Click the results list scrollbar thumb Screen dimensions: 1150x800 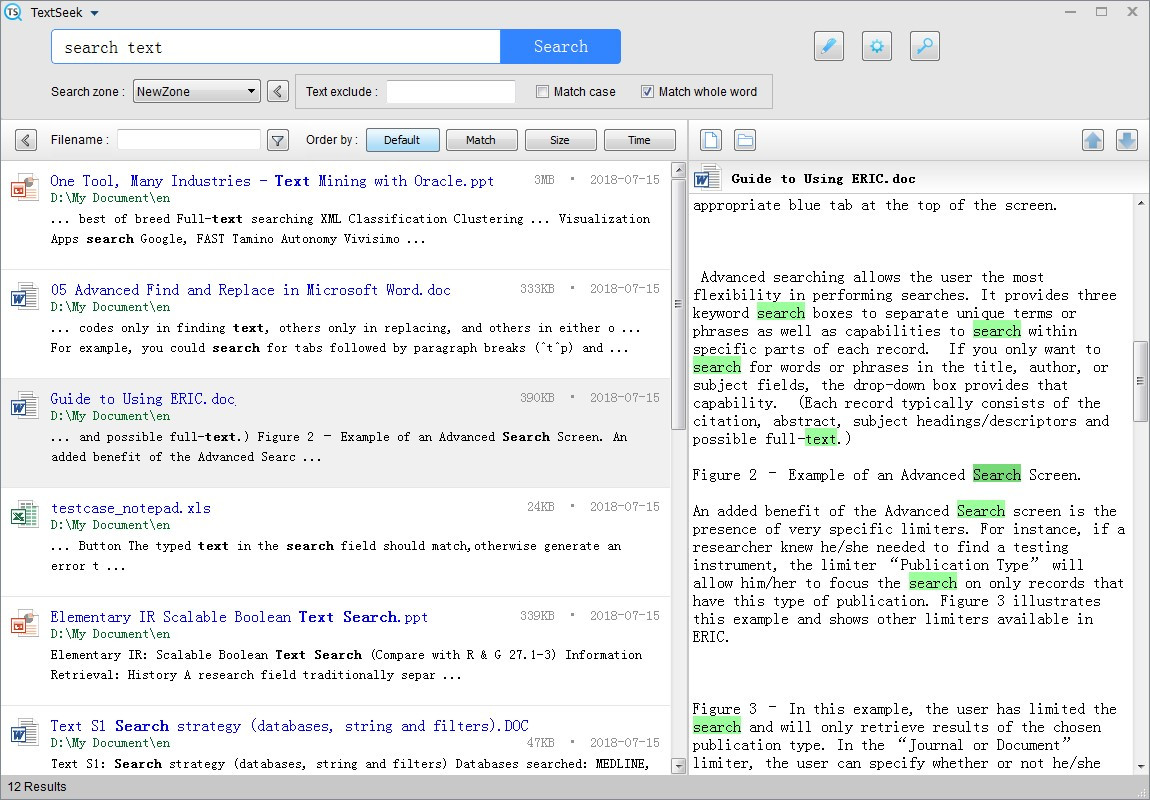click(678, 304)
